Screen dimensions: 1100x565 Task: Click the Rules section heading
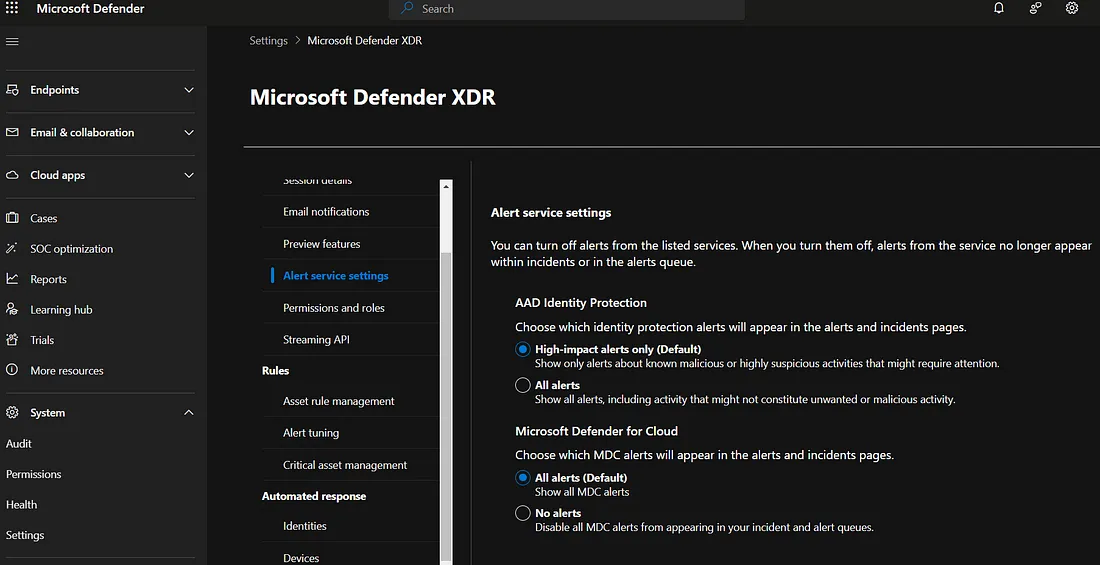click(276, 371)
